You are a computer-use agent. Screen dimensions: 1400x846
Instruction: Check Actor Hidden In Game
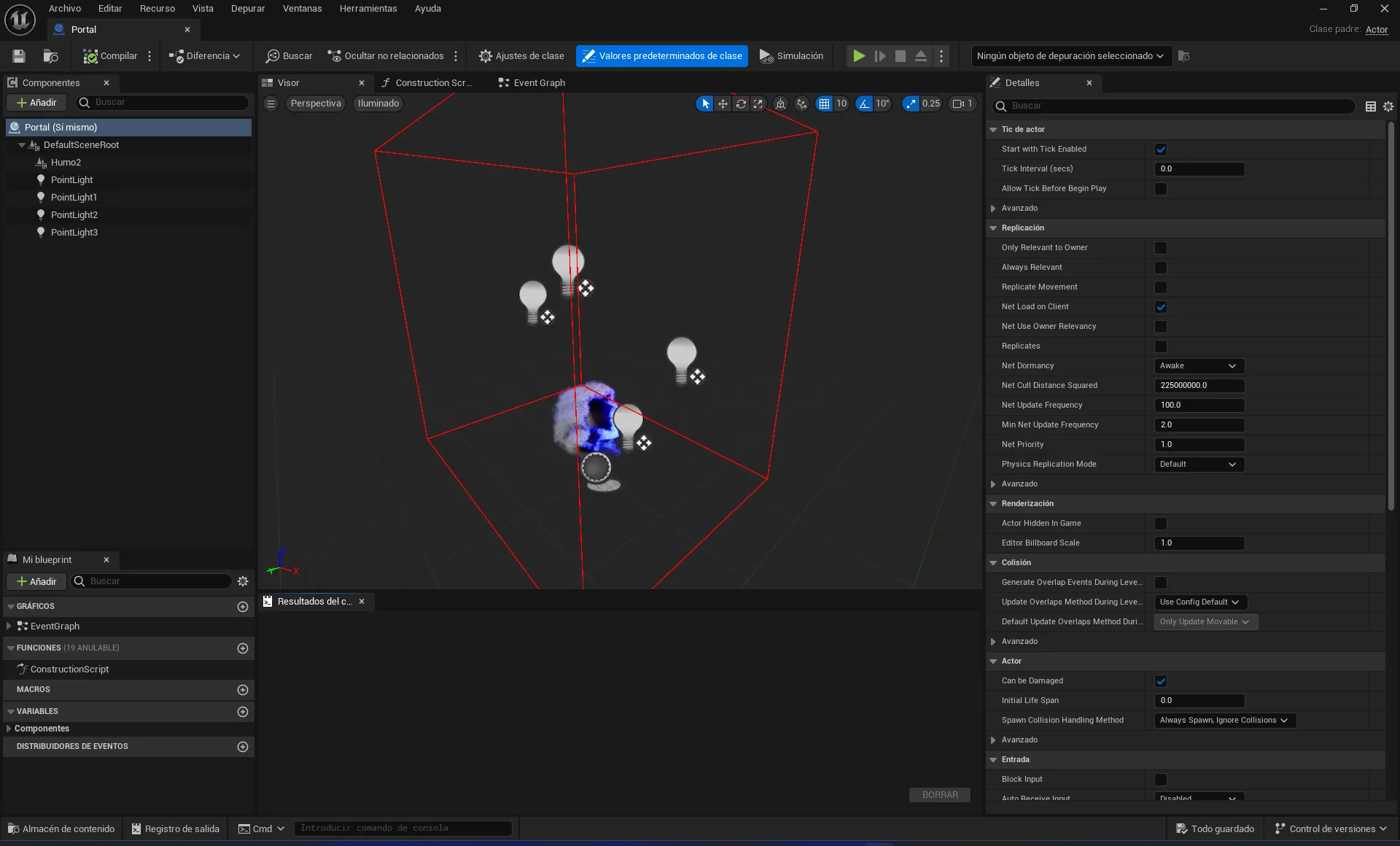click(x=1161, y=524)
